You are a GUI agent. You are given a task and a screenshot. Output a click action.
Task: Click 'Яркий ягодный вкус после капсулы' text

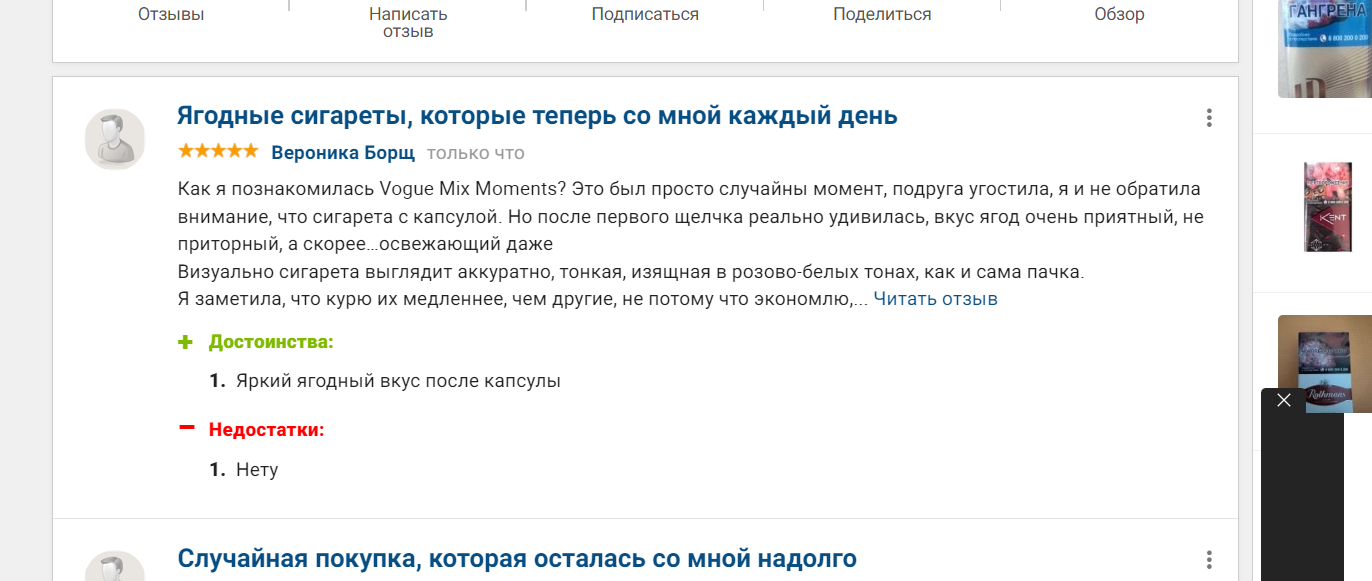[398, 381]
